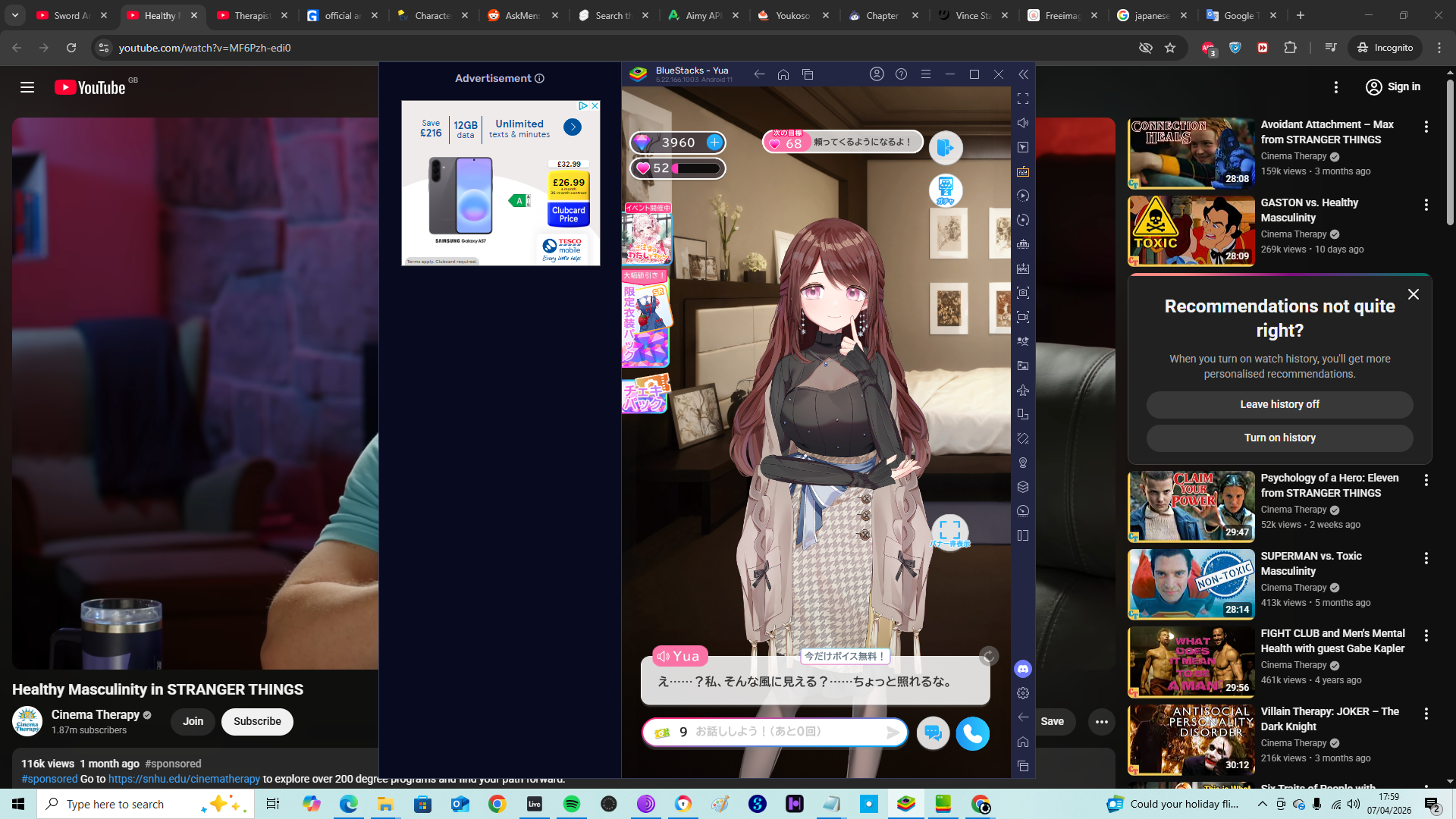Start BlueStacks screen recording icon
Image resolution: width=1456 pixels, height=819 pixels.
pos(1023,317)
